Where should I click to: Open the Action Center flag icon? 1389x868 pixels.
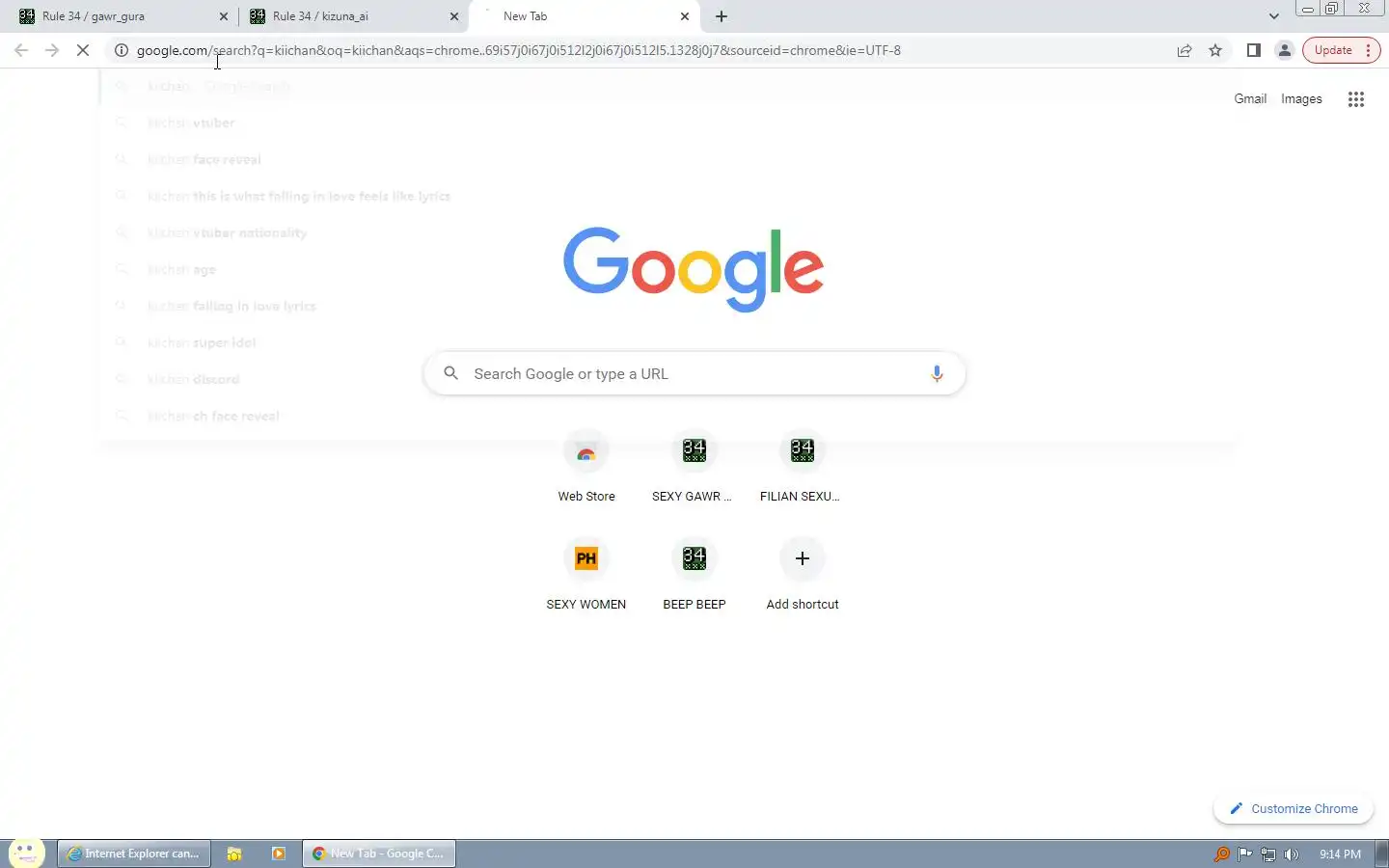[1245, 854]
